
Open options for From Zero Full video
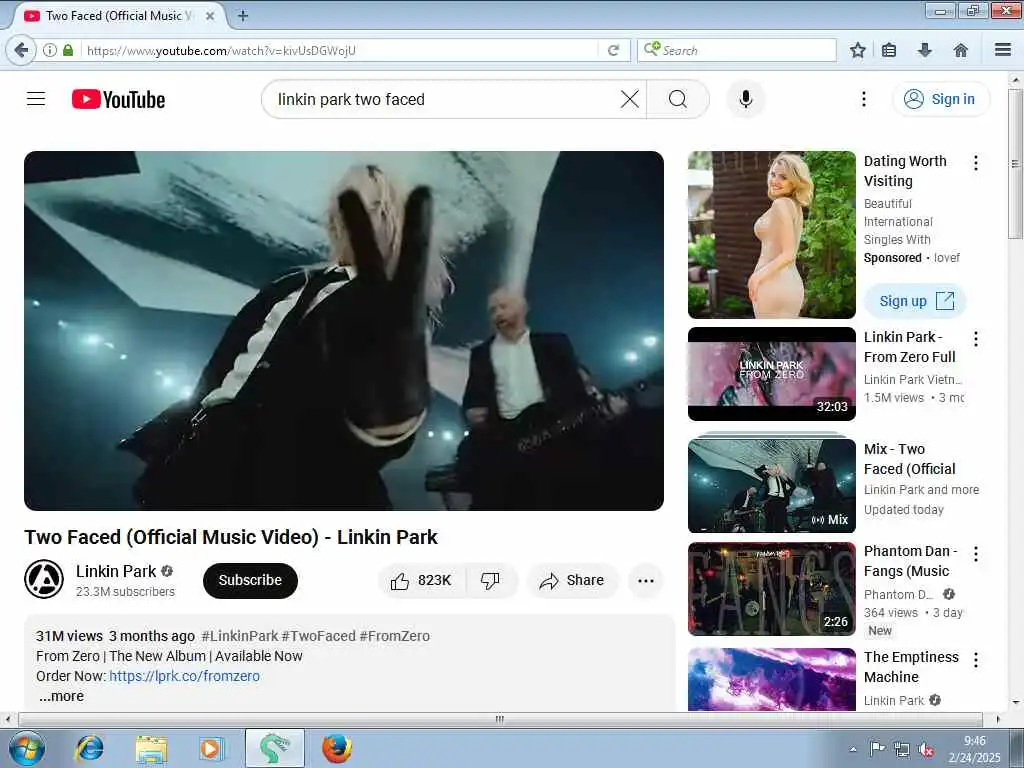976,338
